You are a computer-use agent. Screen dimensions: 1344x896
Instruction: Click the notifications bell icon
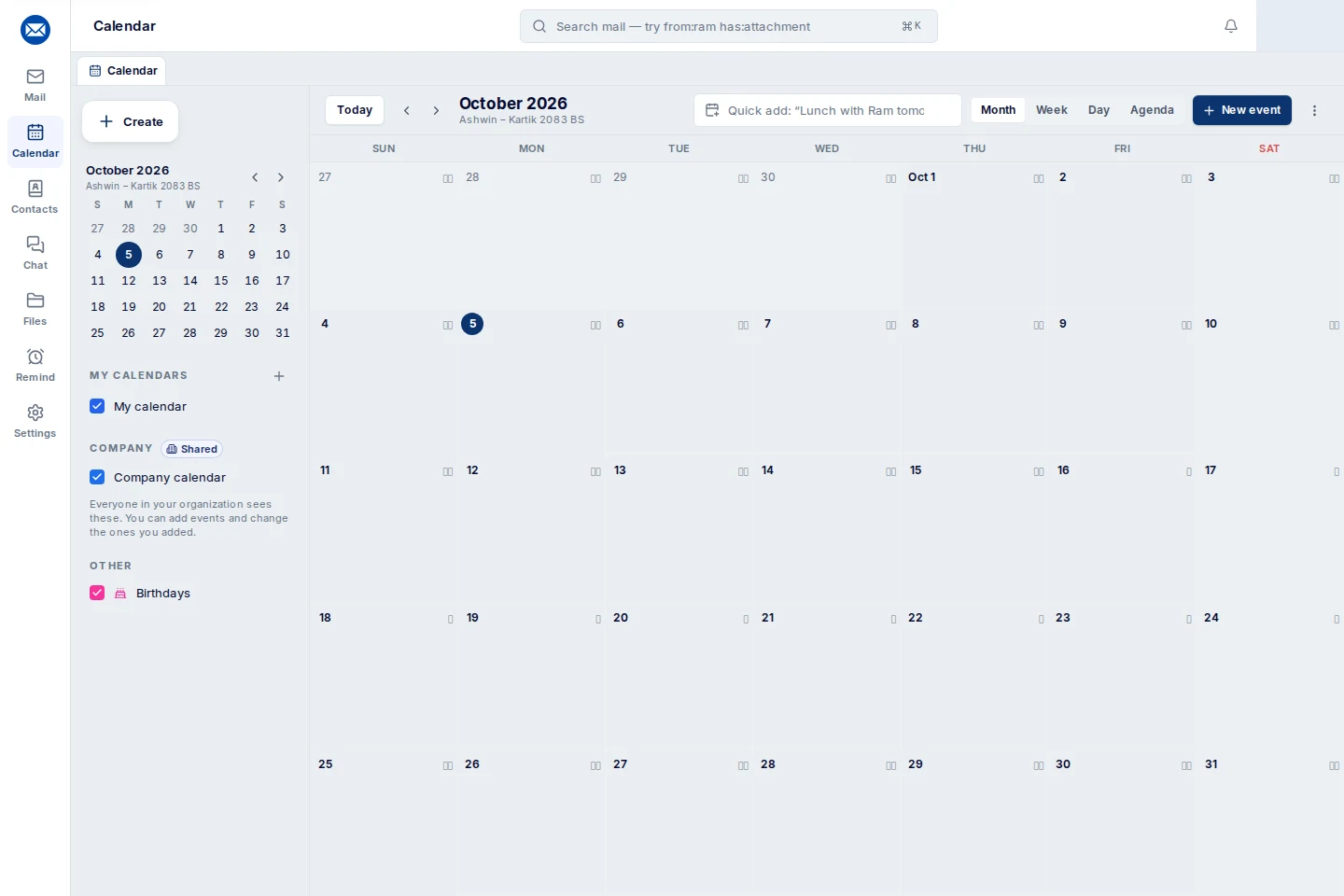tap(1231, 26)
